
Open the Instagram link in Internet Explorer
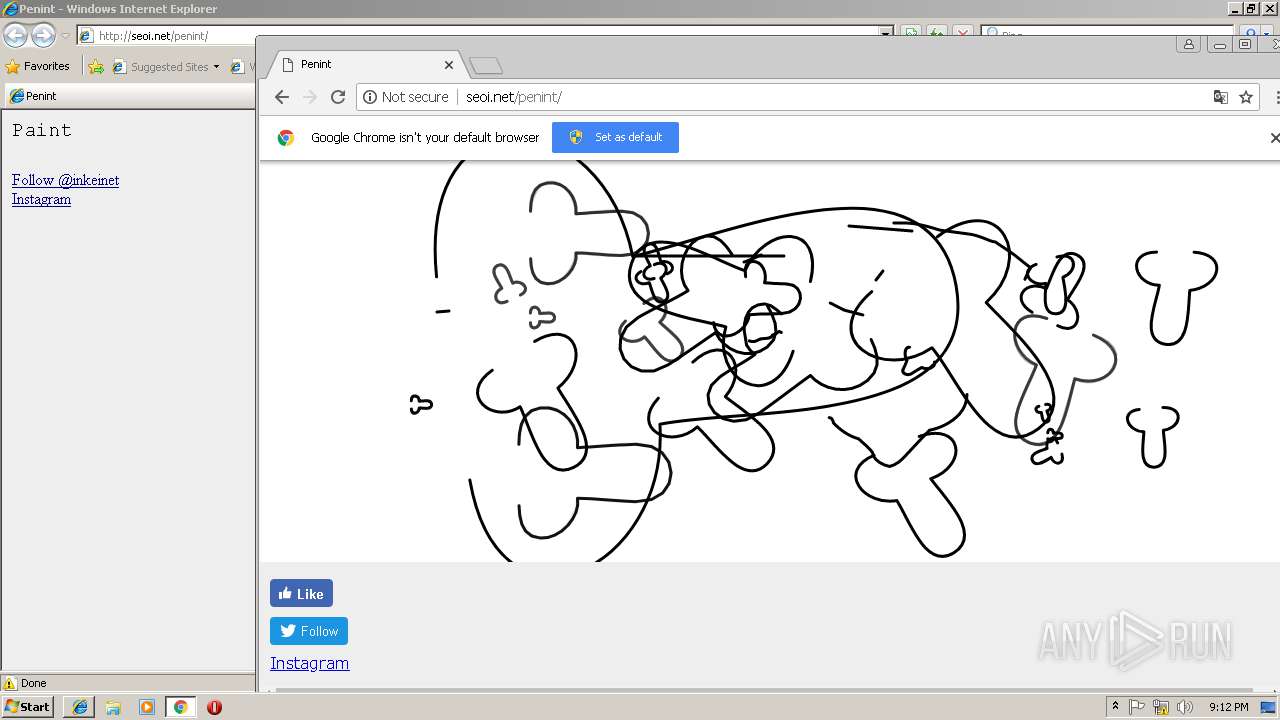[41, 199]
